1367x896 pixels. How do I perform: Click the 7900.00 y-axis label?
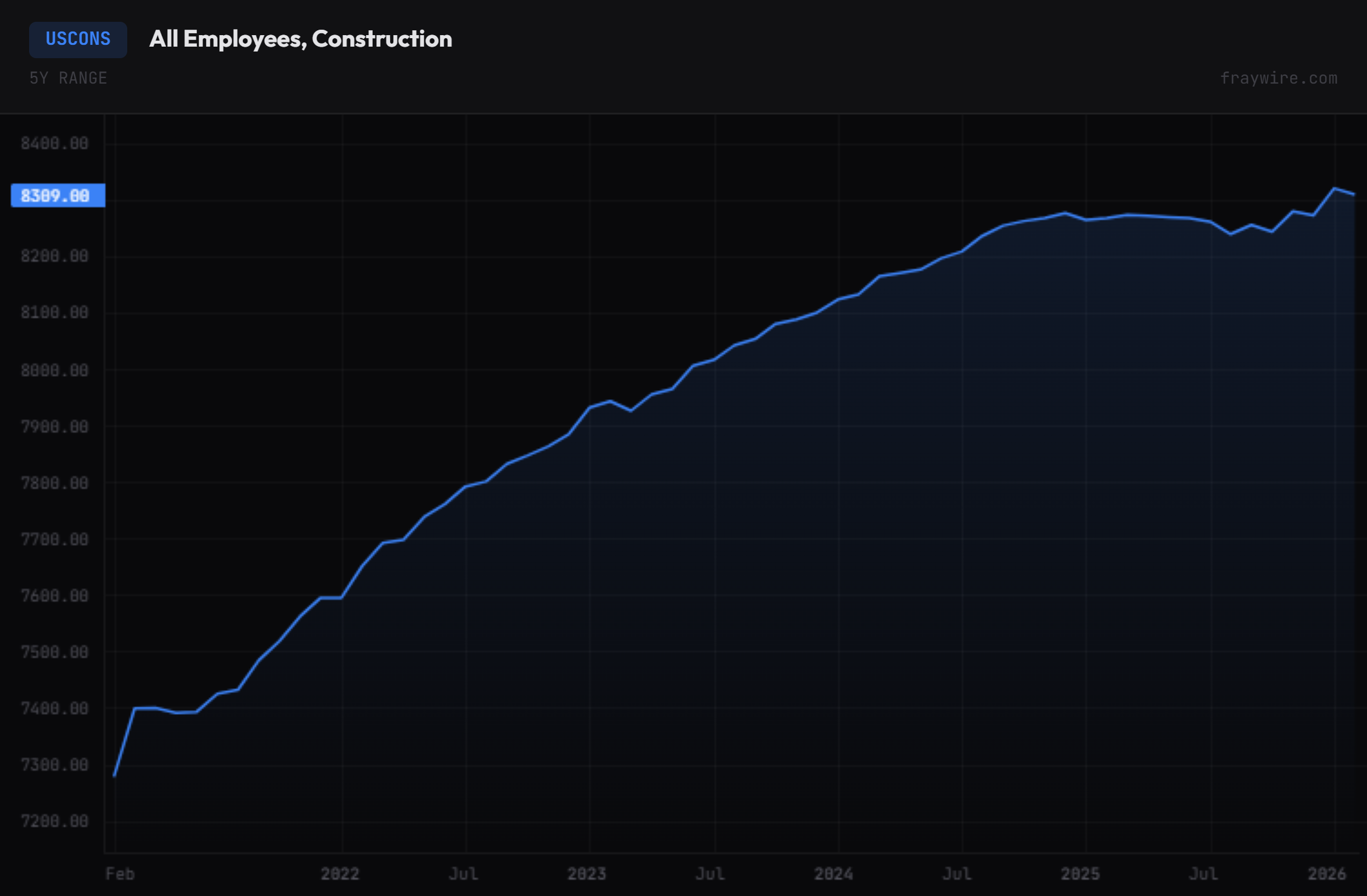55,427
